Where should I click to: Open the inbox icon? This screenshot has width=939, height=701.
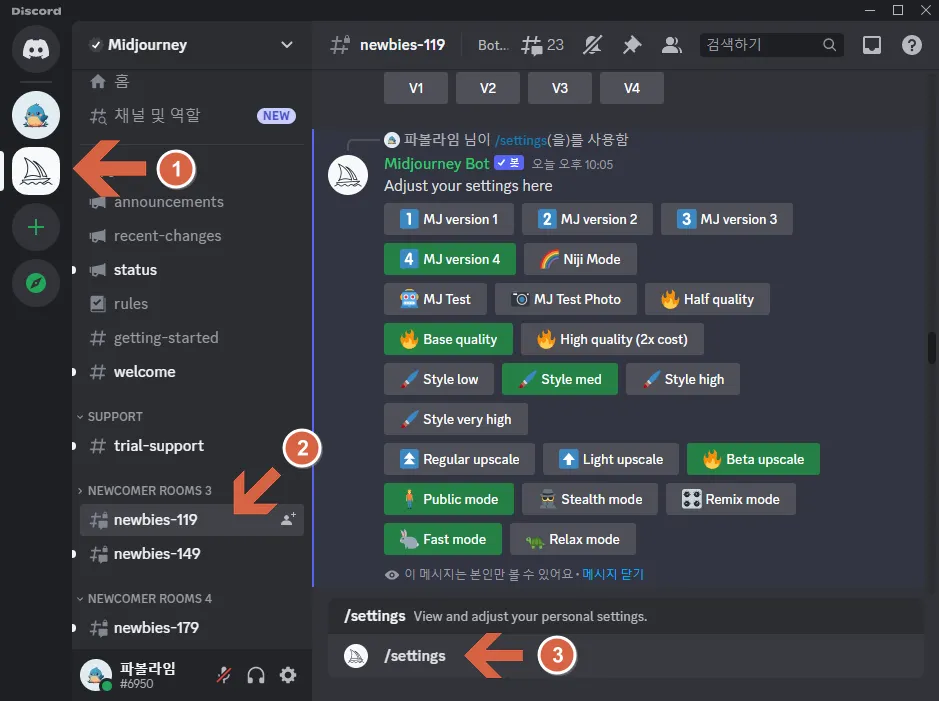click(871, 45)
